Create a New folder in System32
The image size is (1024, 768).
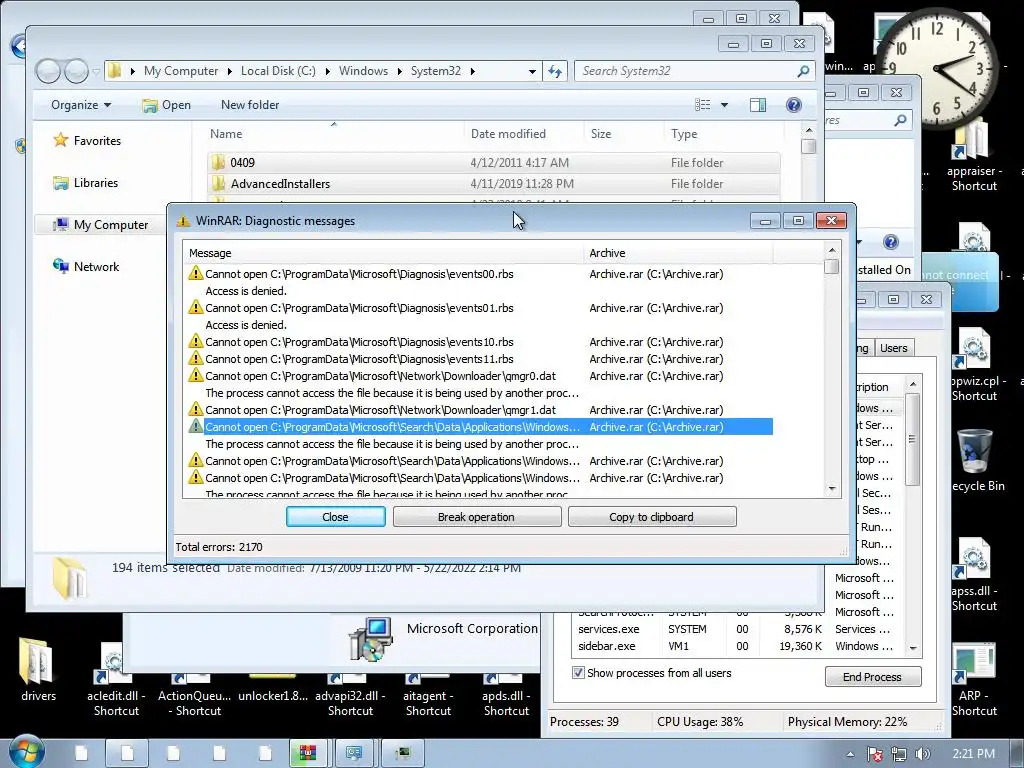tap(249, 104)
